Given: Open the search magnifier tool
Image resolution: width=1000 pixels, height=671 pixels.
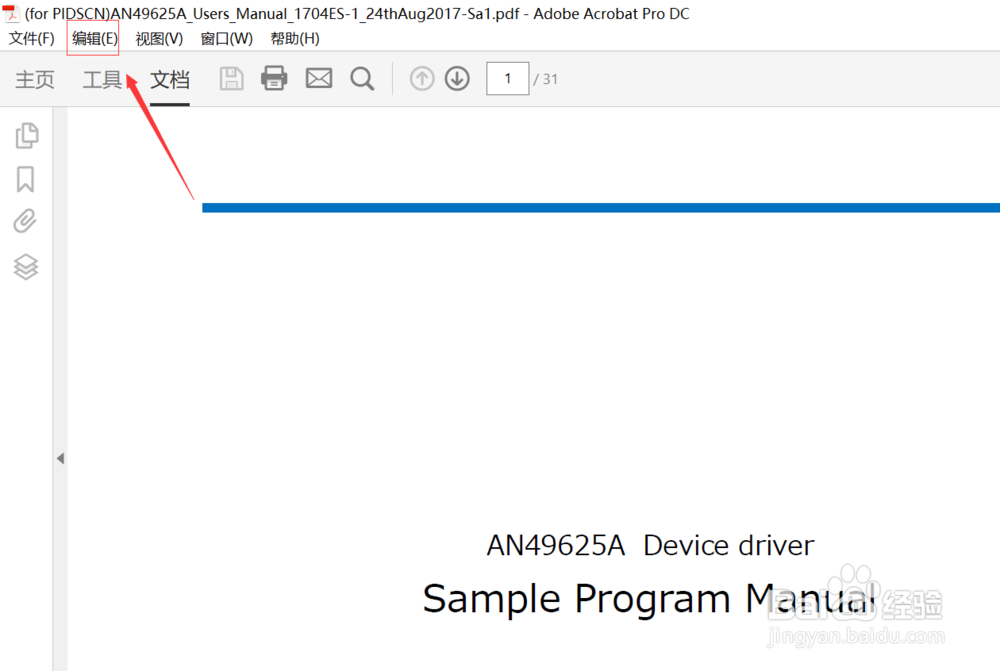Looking at the screenshot, I should pos(362,79).
